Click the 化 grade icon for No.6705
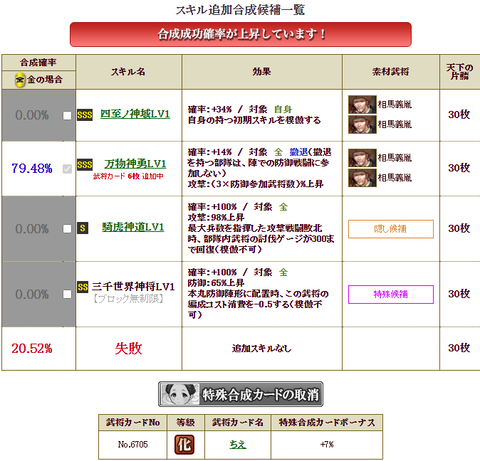This screenshot has height=461, width=480. point(184,445)
